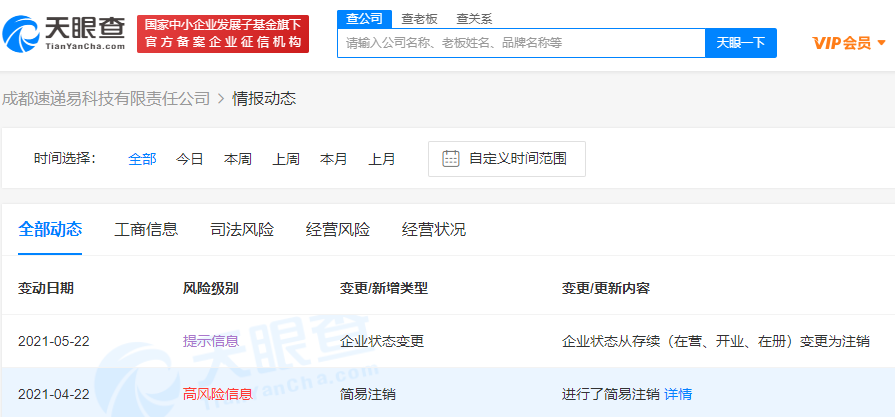The image size is (895, 417).
Task: Filter by 上周 time range
Action: tap(286, 158)
